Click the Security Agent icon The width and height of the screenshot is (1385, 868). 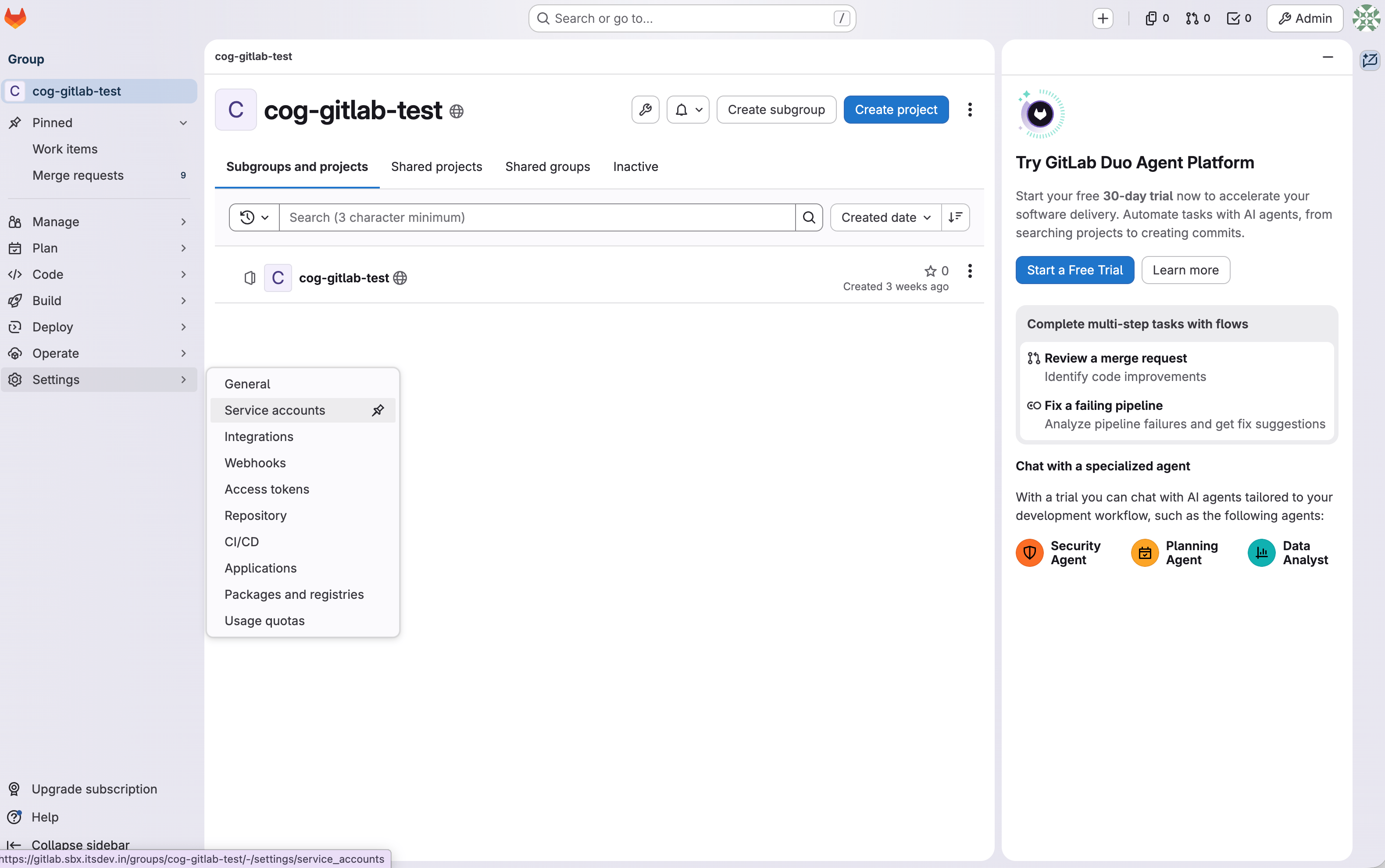1030,553
